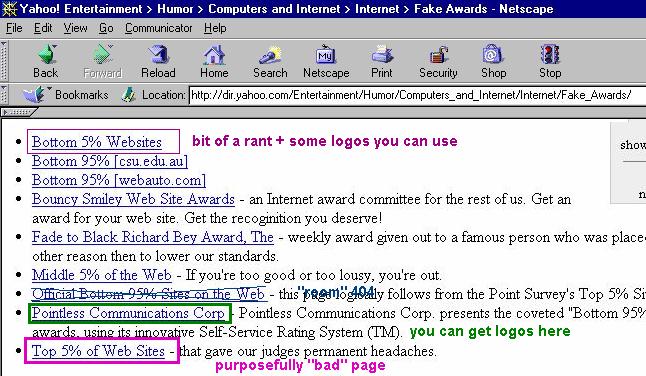Reload the current page
Image resolution: width=646 pixels, height=376 pixels.
click(x=158, y=62)
